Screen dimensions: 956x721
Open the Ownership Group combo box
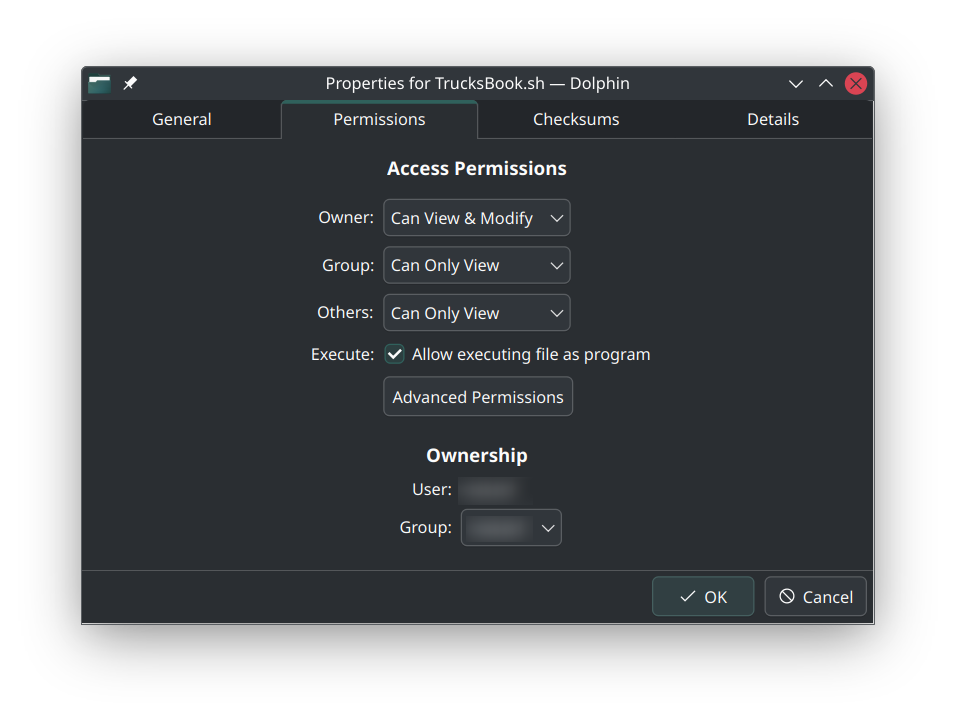click(x=511, y=528)
